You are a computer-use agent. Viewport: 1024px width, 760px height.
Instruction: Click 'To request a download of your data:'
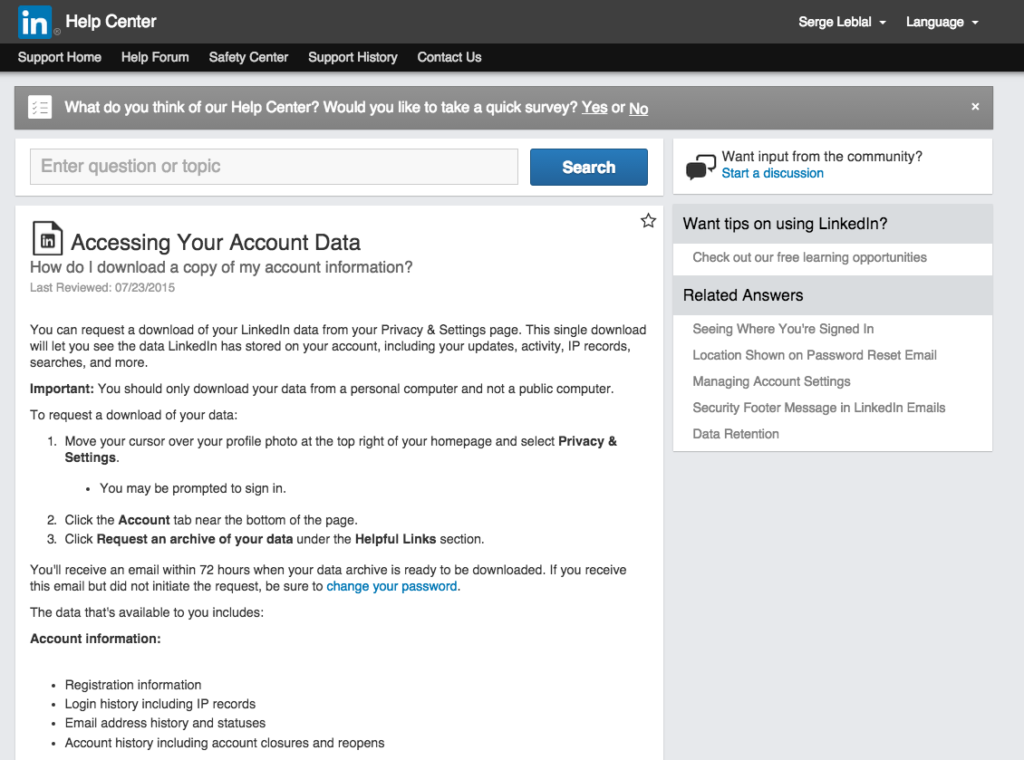[134, 415]
